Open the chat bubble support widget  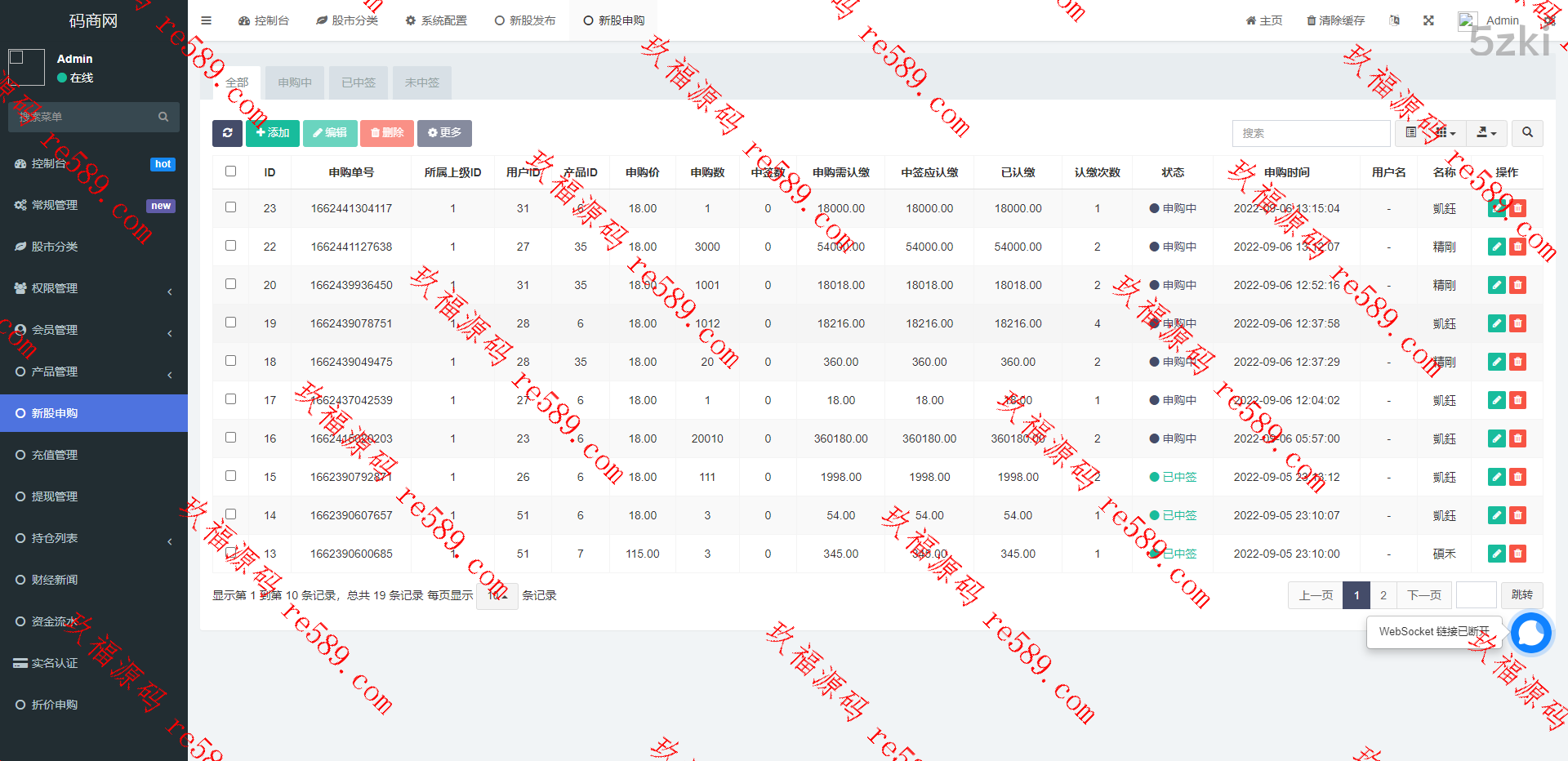[x=1530, y=633]
